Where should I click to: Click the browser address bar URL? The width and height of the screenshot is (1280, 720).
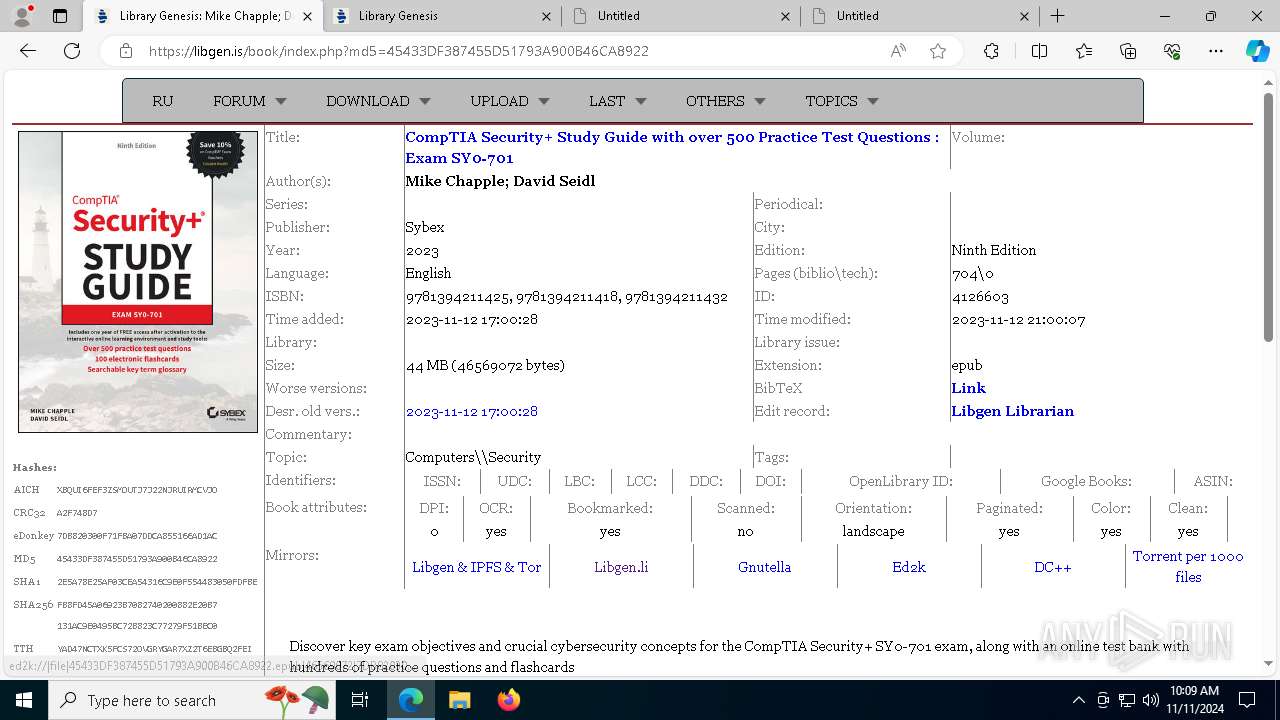pyautogui.click(x=398, y=51)
